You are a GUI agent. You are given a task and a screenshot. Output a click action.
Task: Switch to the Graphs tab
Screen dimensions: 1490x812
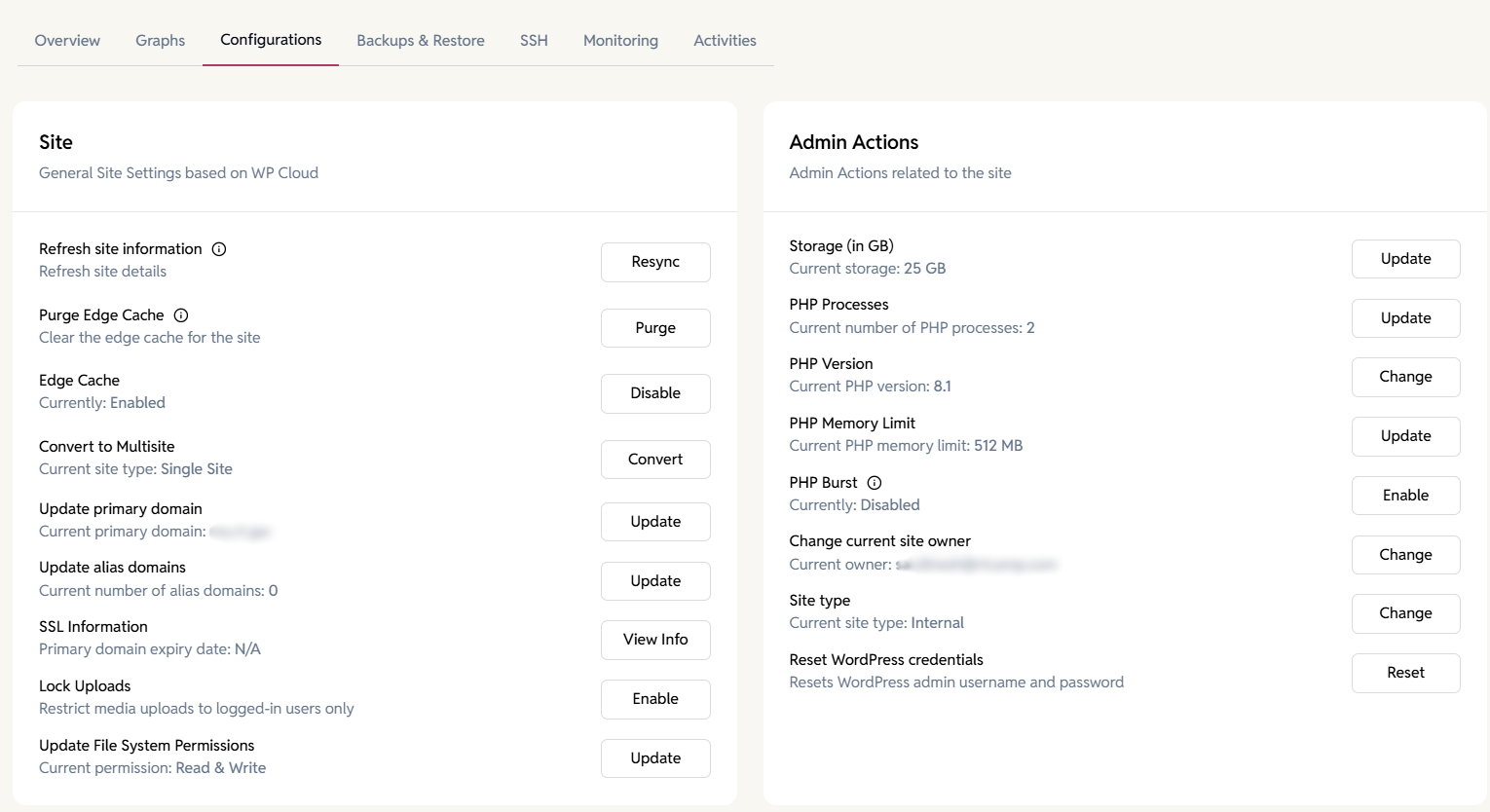coord(160,40)
